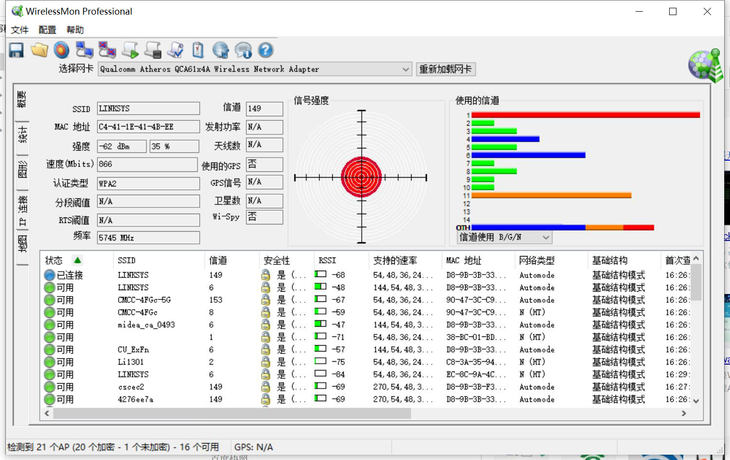Screen dimensions: 730x460
Task: Click the 认证类型 field showing WPA2
Action: (148, 183)
